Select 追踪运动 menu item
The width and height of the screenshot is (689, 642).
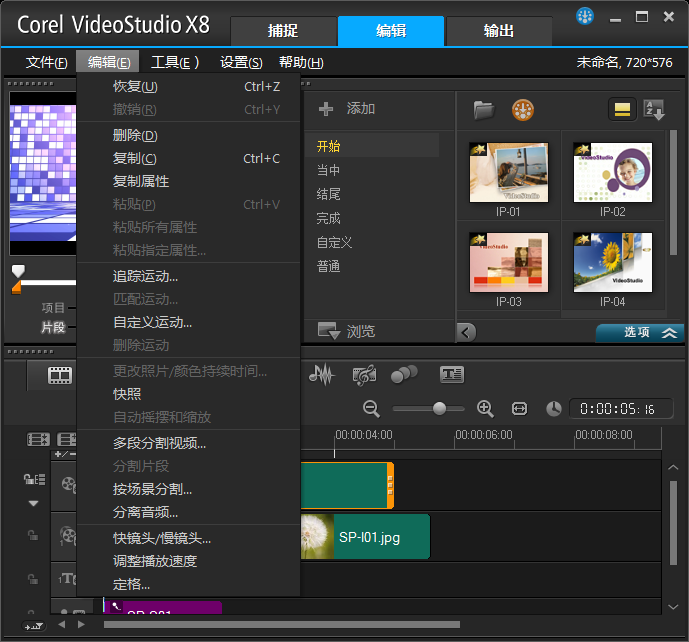189,276
